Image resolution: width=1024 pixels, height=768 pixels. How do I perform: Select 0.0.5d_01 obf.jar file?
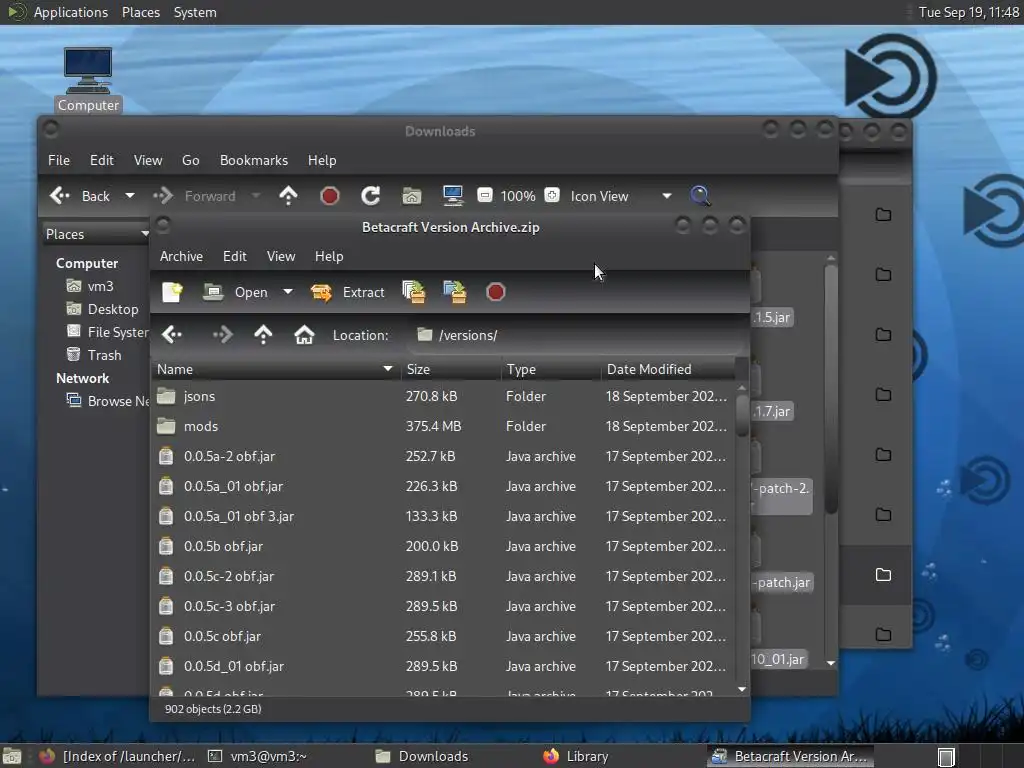(443, 667)
